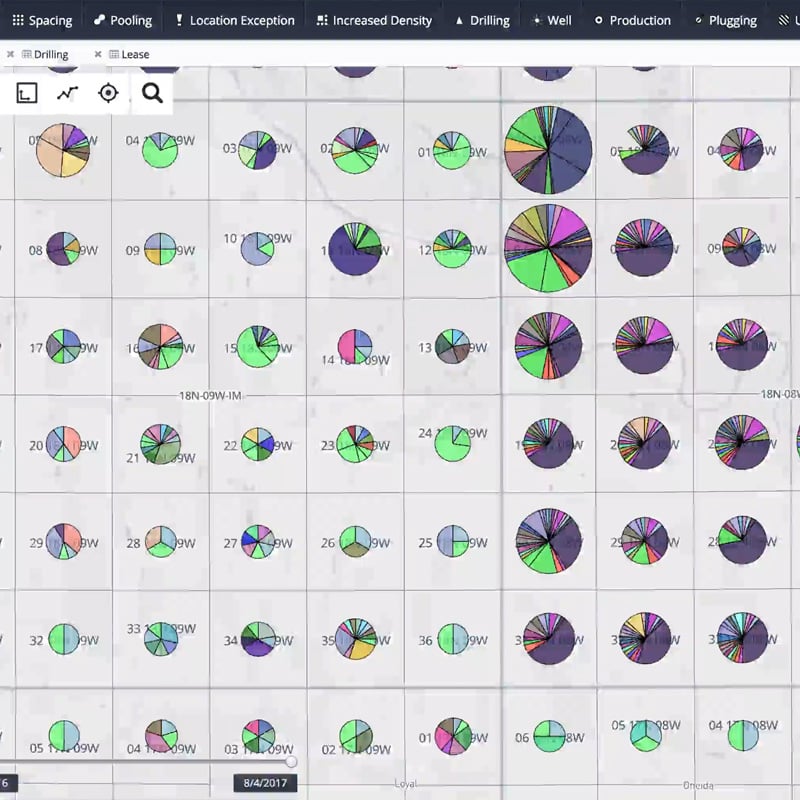Click the 18N-09W-IM township label
Screen dimensions: 800x800
pyautogui.click(x=212, y=396)
